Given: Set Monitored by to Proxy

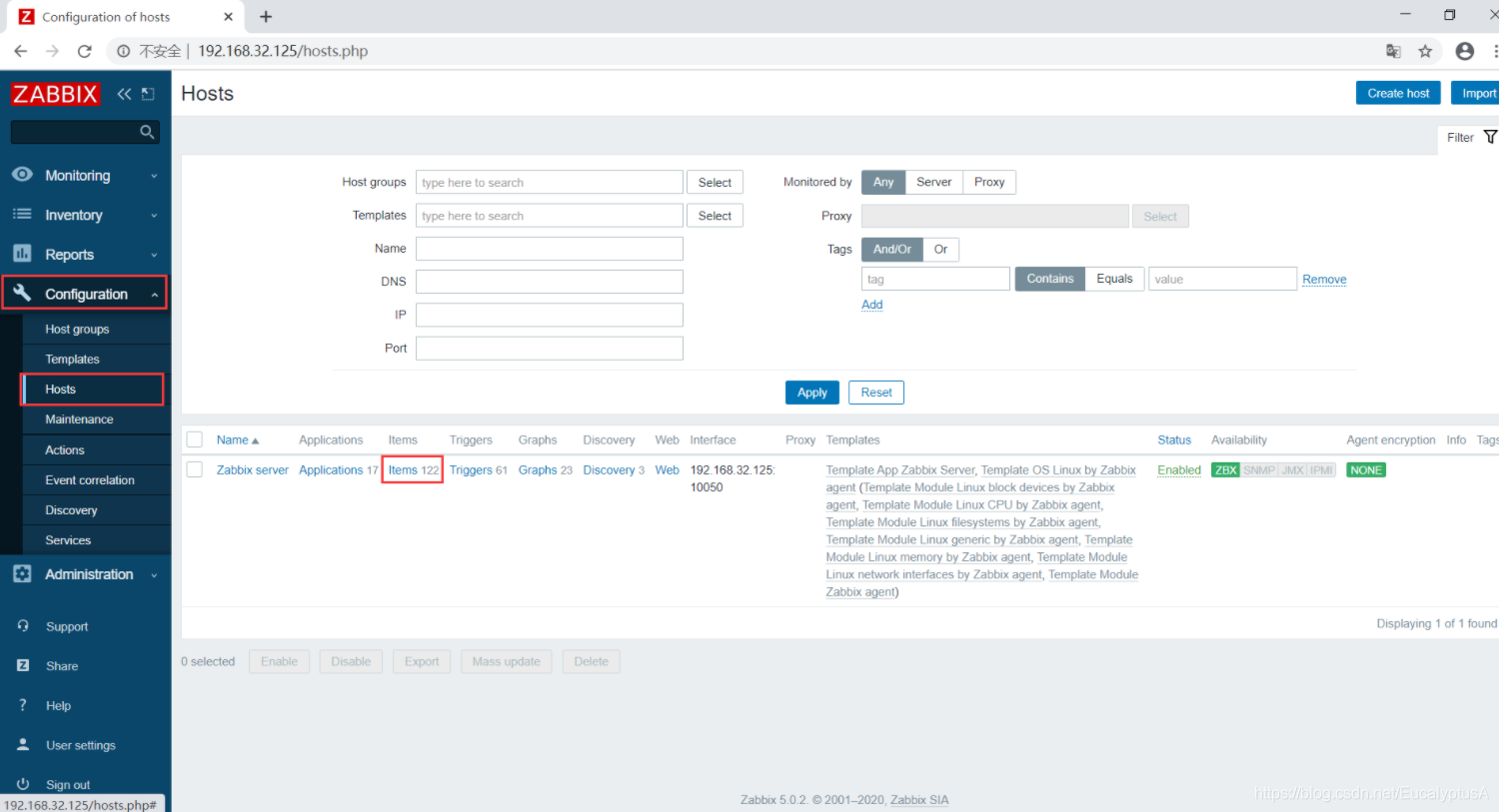Looking at the screenshot, I should [989, 182].
